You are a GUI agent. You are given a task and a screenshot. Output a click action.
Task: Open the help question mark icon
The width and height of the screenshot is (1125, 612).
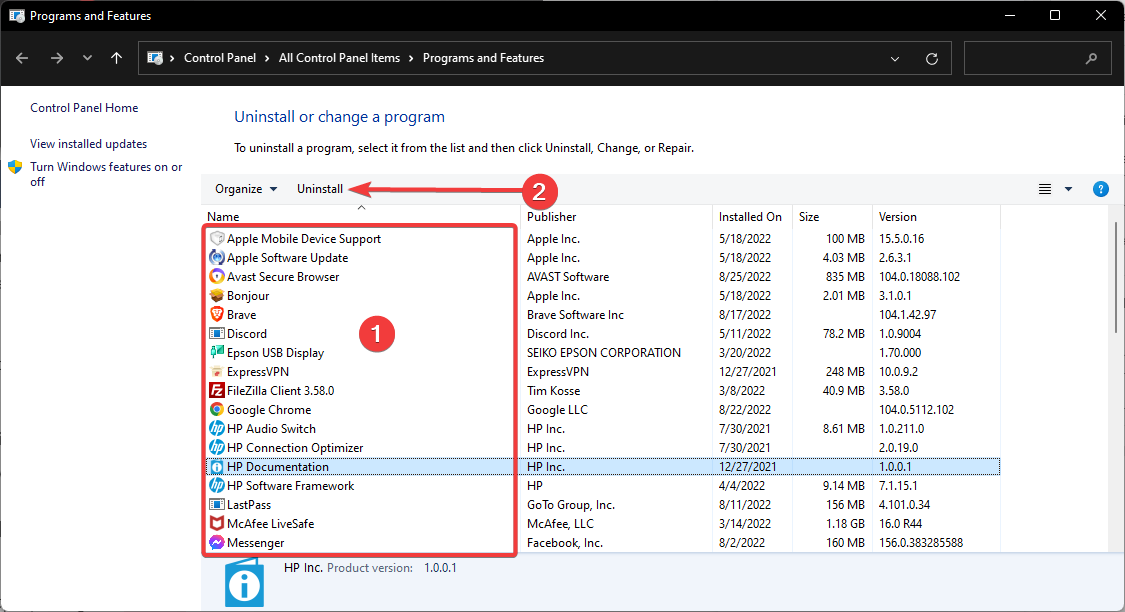click(1101, 189)
